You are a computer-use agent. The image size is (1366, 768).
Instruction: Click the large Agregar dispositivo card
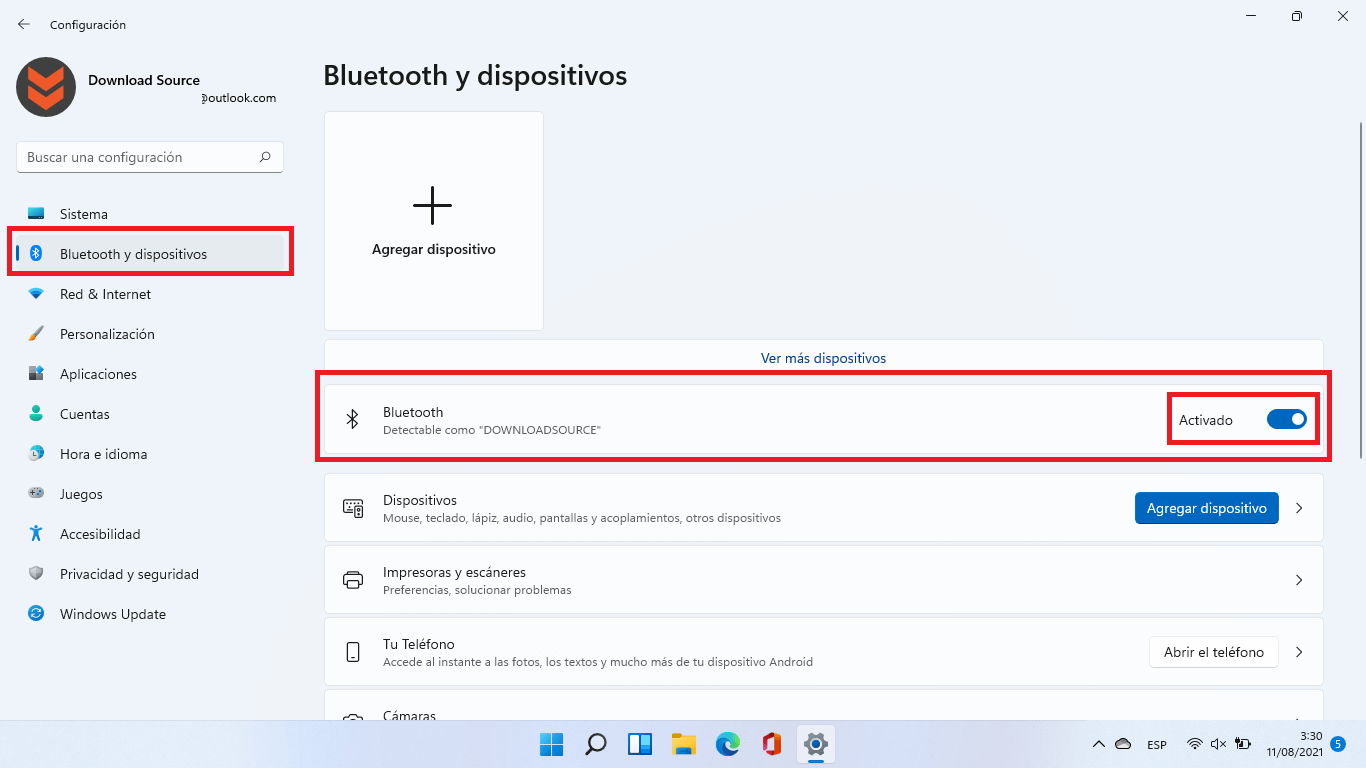[434, 221]
